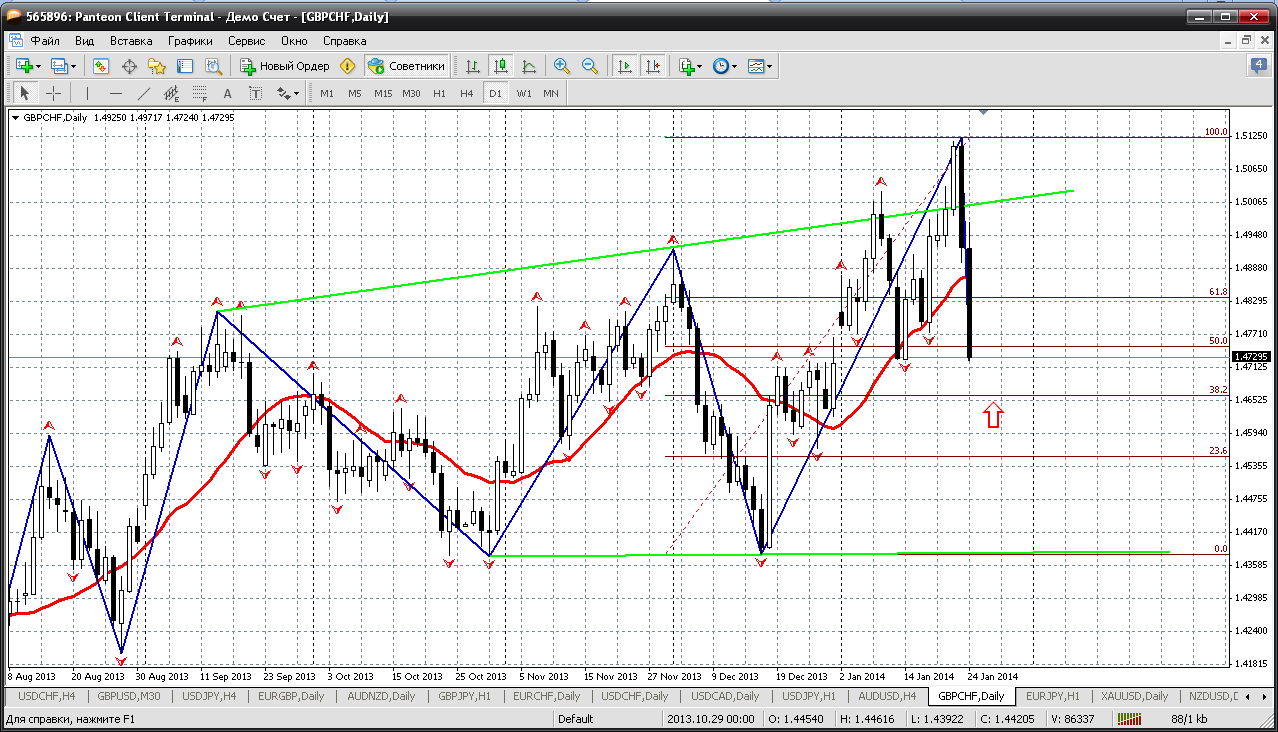This screenshot has height=732, width=1278.
Task: Switch to the EURJPY,H1 chart tab
Action: click(x=1053, y=696)
